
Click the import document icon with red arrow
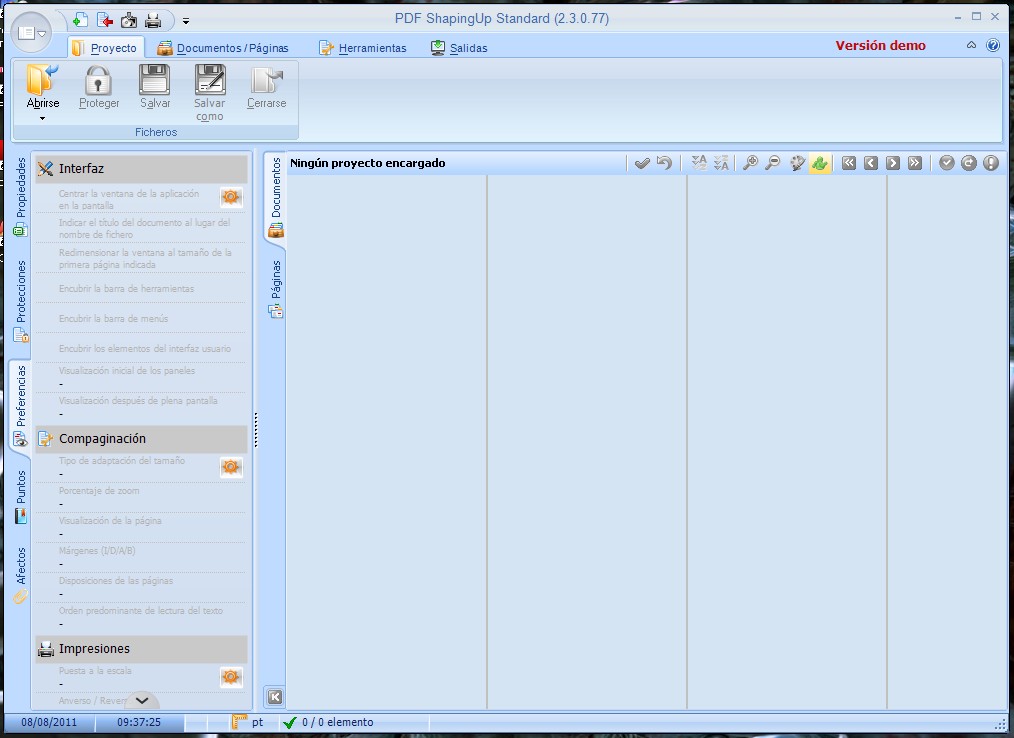(105, 20)
